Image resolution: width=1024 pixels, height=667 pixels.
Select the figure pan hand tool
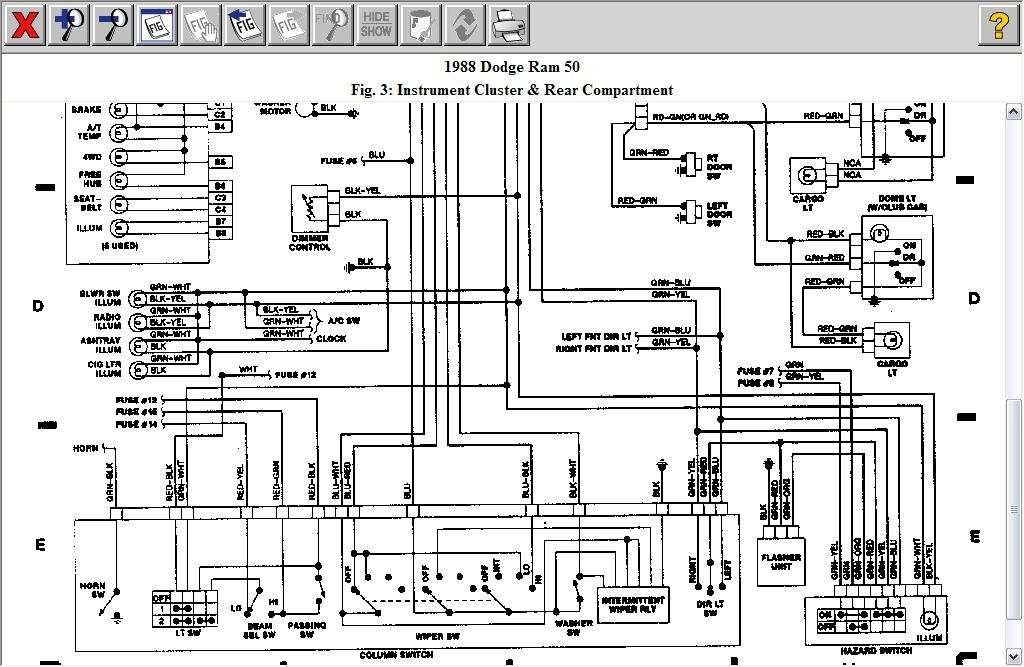coord(200,25)
